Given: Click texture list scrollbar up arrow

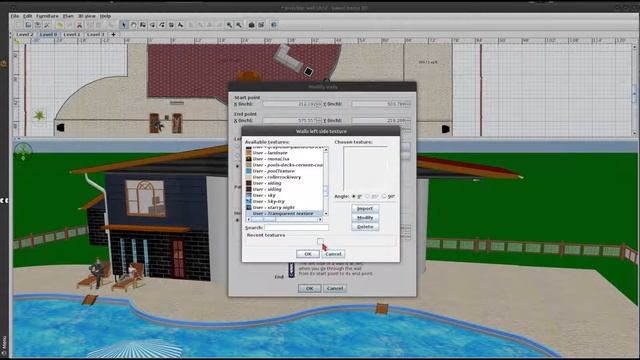Looking at the screenshot, I should click(x=326, y=150).
